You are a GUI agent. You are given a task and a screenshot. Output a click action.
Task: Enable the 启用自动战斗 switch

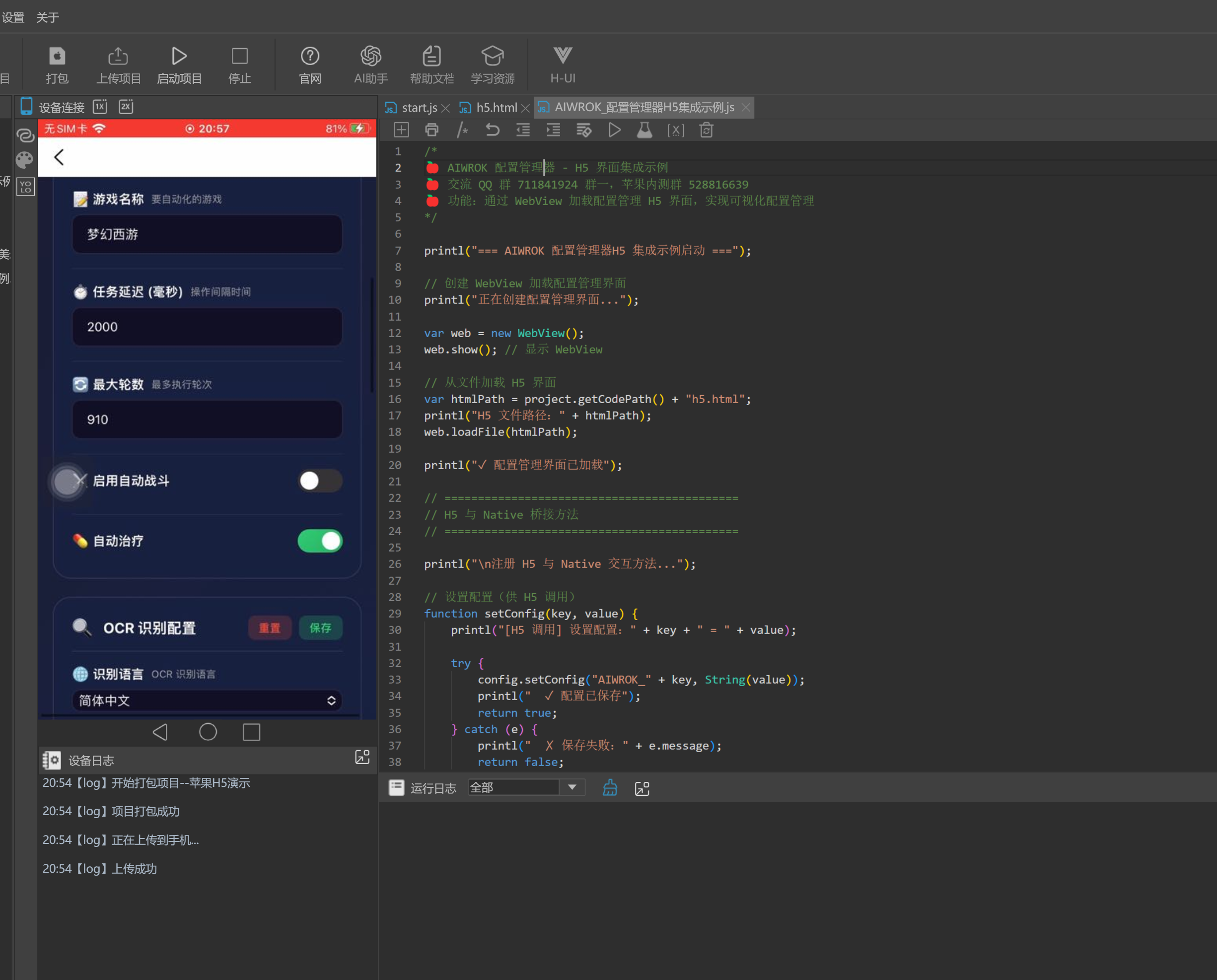pos(319,481)
